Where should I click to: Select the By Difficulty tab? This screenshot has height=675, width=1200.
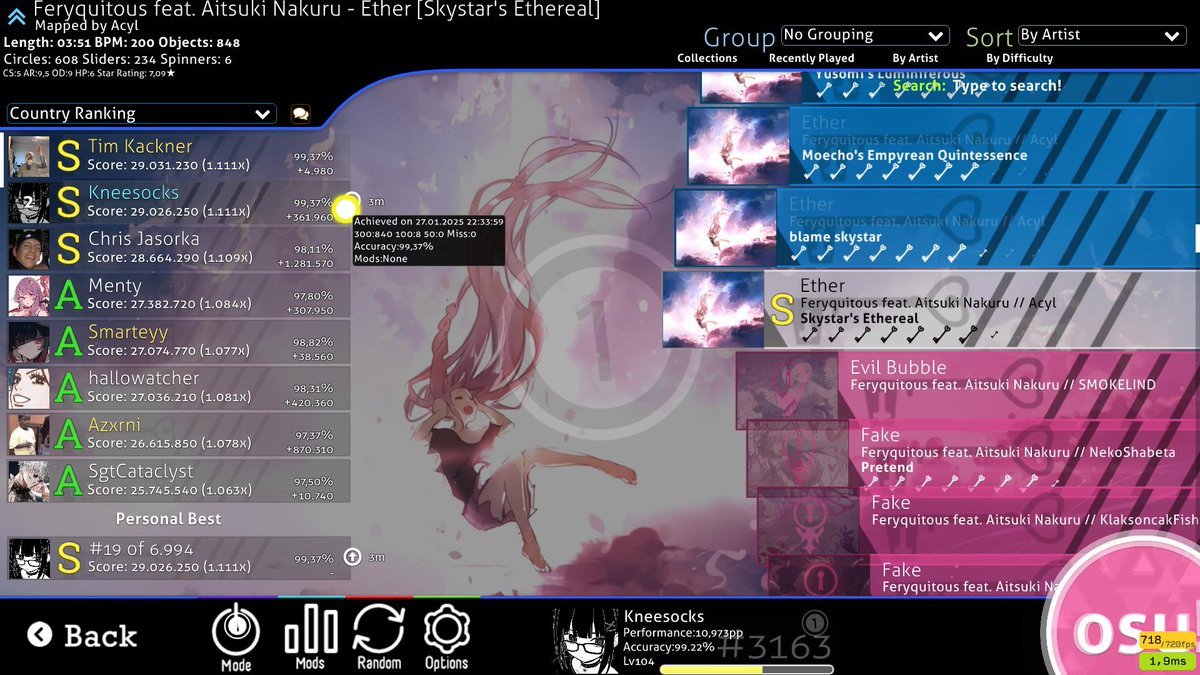click(x=1019, y=58)
